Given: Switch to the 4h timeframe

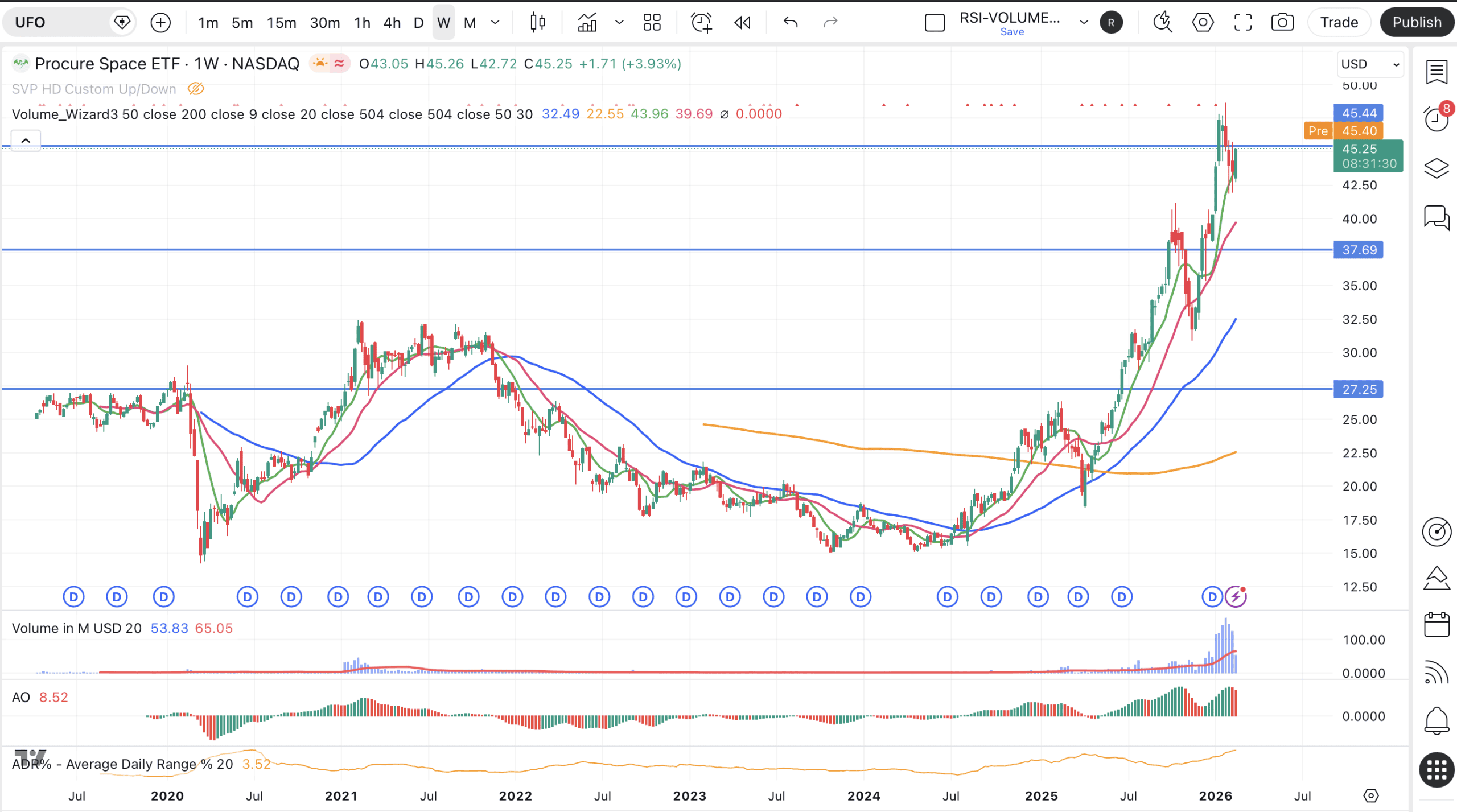Looking at the screenshot, I should (392, 23).
